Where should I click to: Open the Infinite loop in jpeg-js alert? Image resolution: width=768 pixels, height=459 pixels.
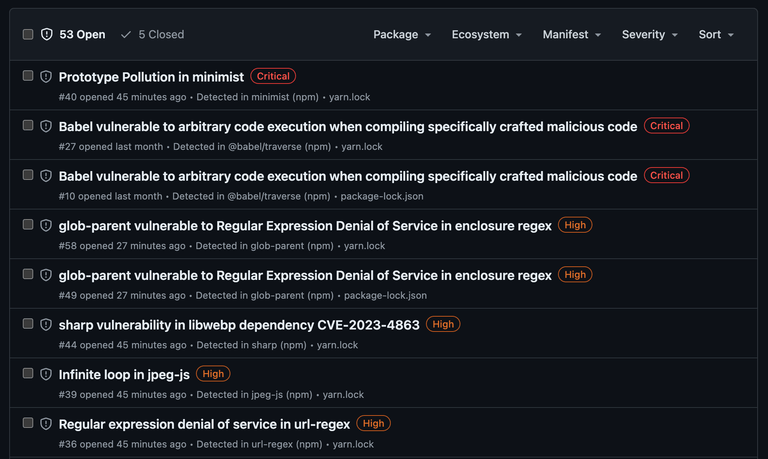(124, 374)
